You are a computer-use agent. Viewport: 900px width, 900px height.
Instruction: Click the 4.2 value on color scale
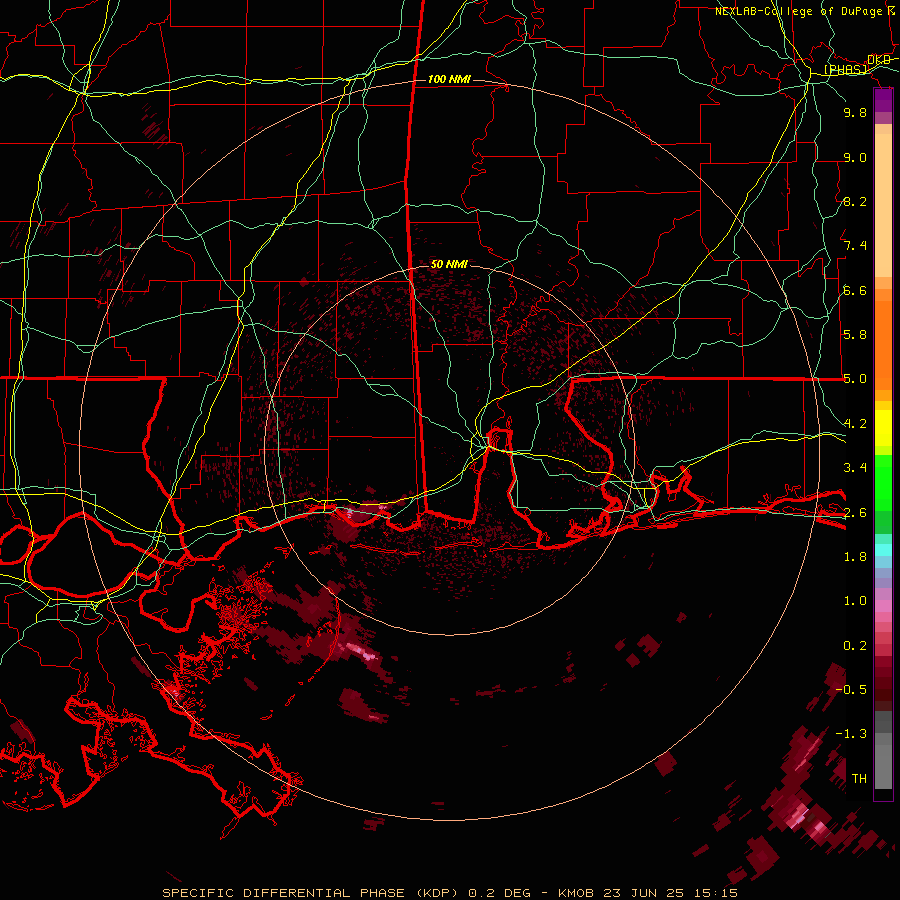[x=855, y=424]
